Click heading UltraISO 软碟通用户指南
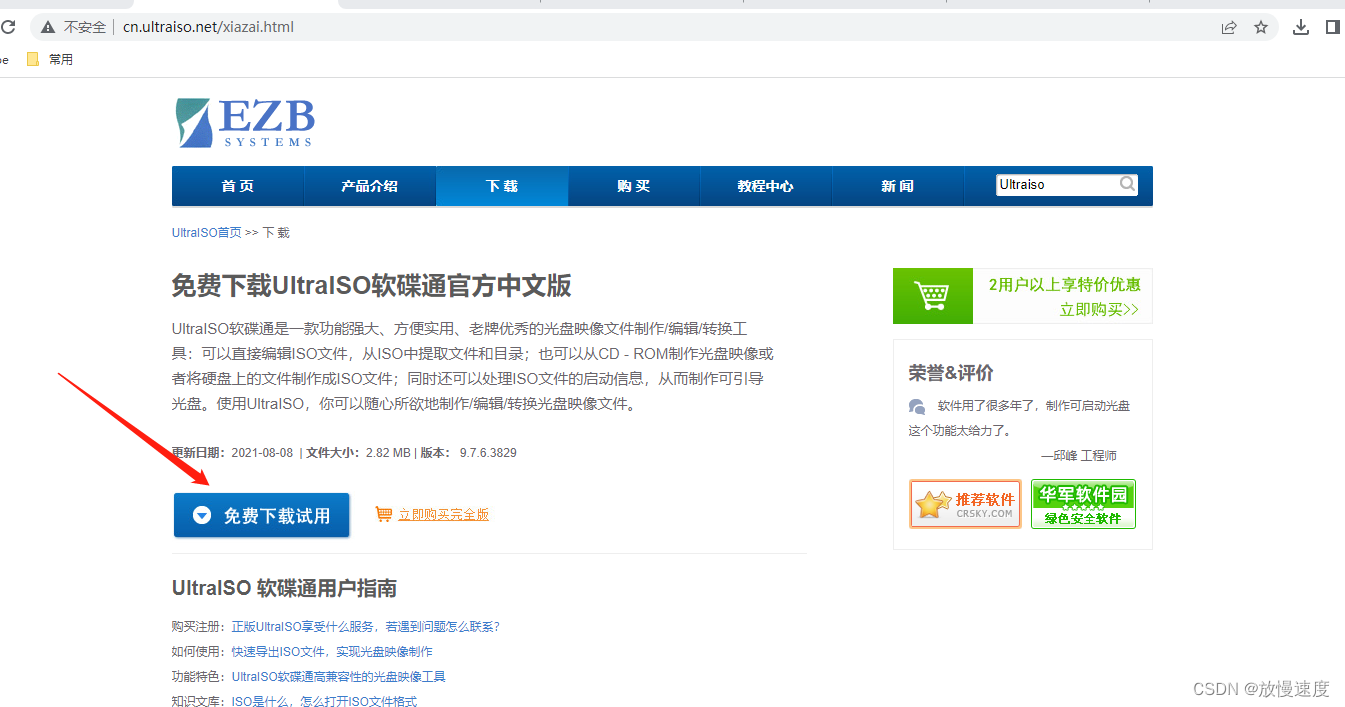The image size is (1345, 707). pyautogui.click(x=284, y=588)
